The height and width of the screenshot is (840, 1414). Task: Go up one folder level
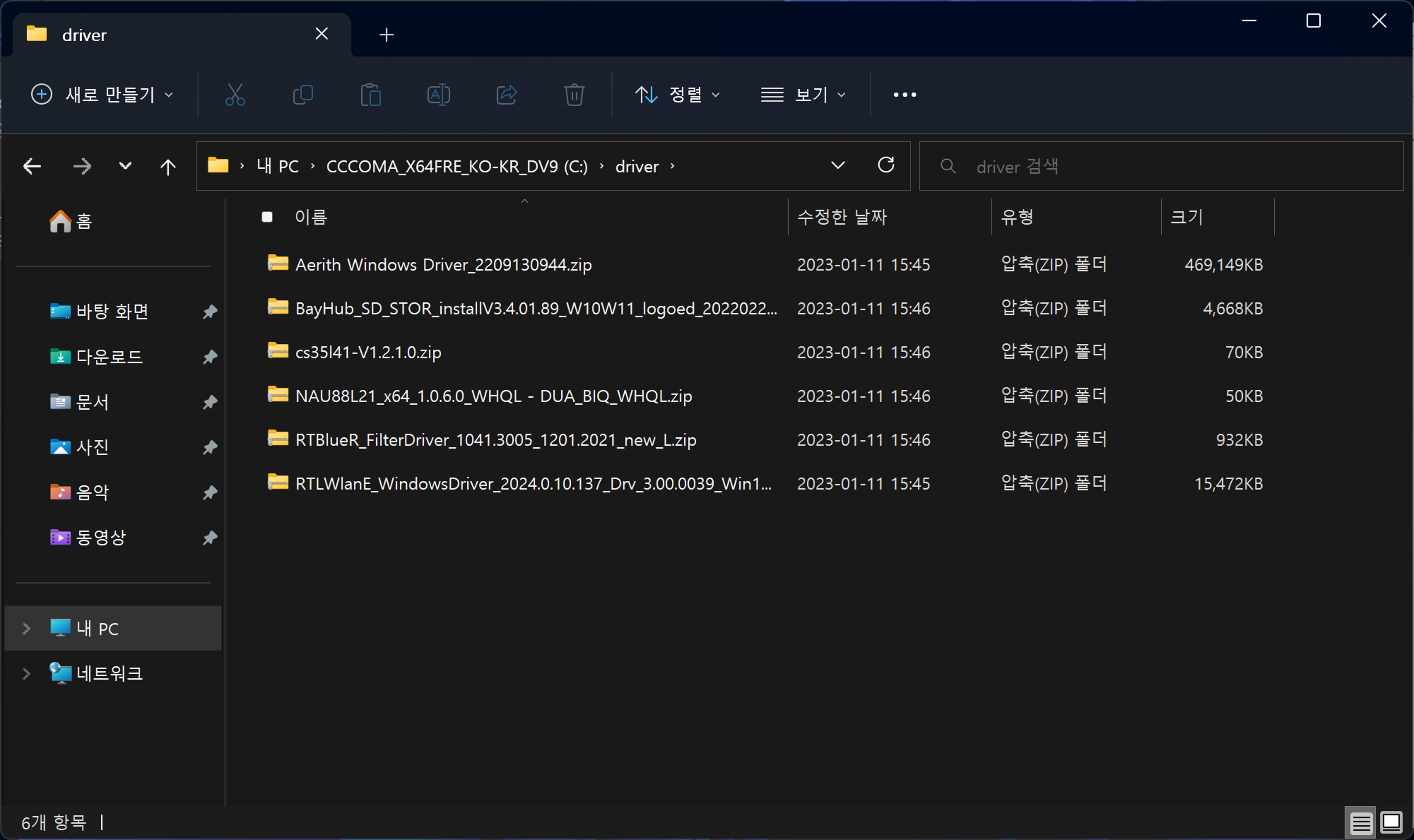click(168, 166)
